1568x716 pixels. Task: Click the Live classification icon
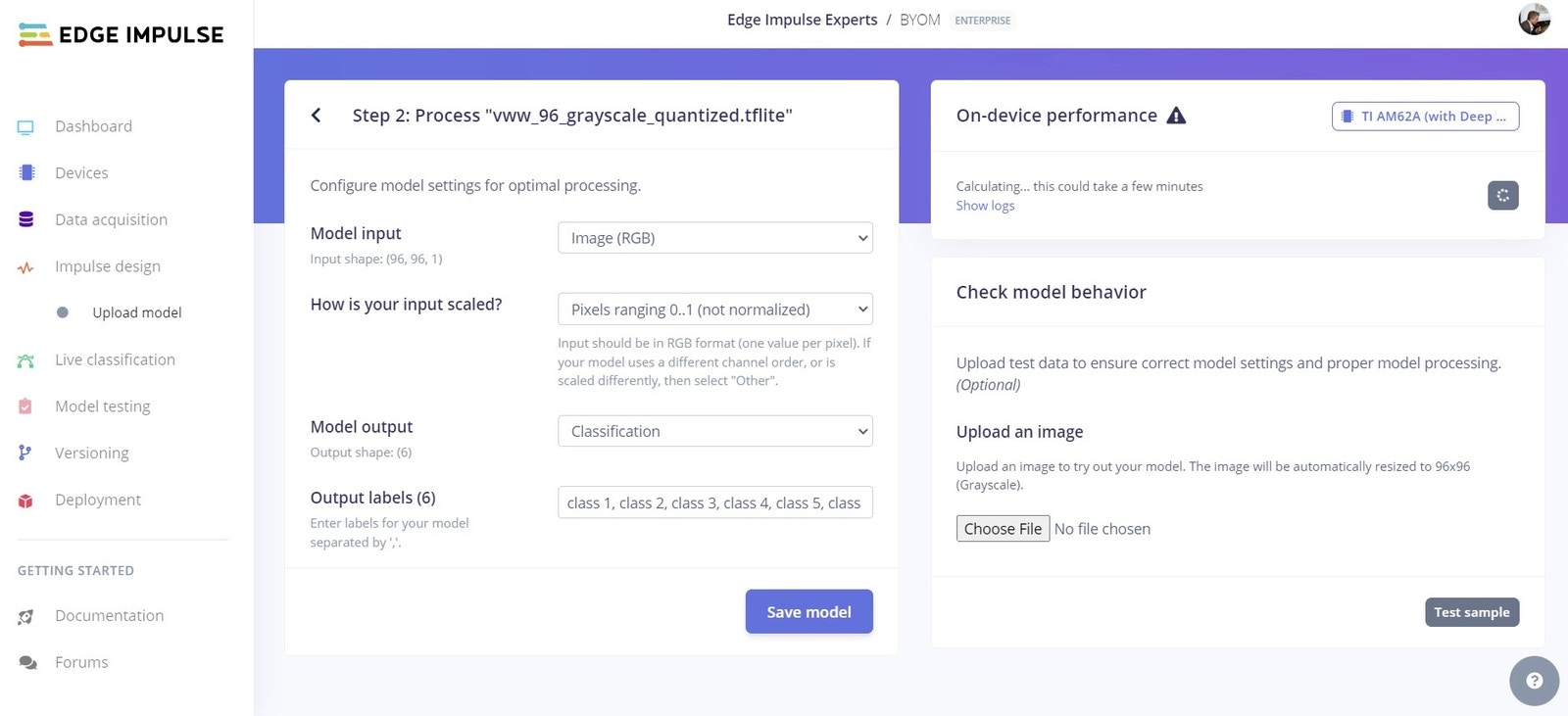(25, 360)
